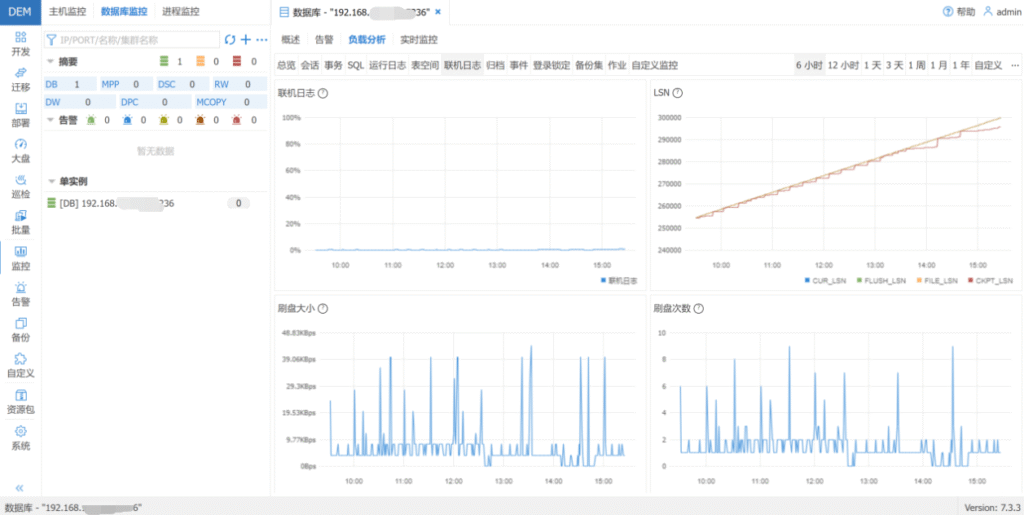1024x515 pixels.
Task: Click the plus icon to add database
Action: point(246,39)
